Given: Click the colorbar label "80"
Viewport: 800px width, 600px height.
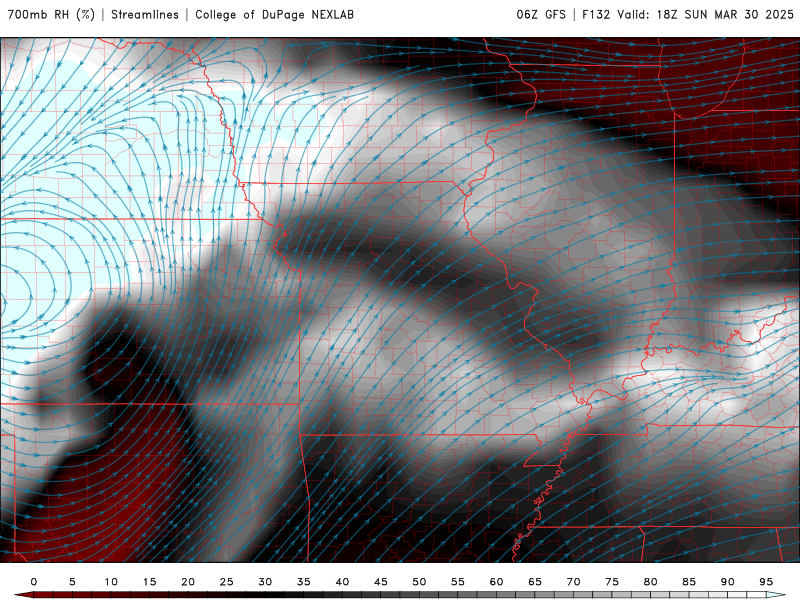Looking at the screenshot, I should [651, 582].
